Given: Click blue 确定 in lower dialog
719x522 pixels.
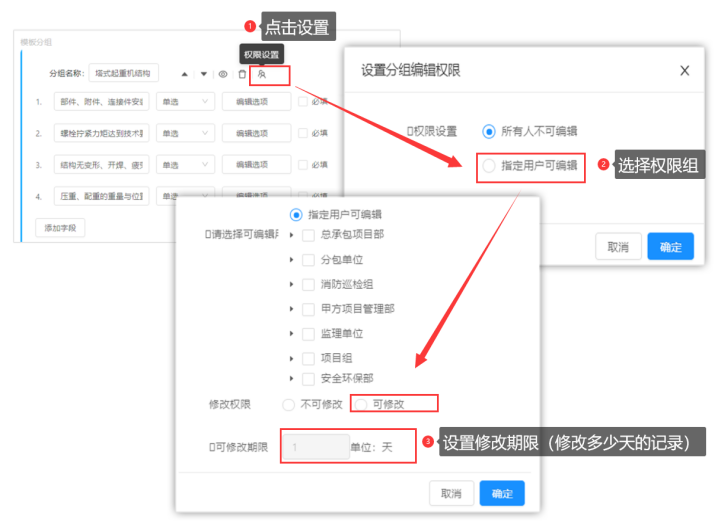Looking at the screenshot, I should point(502,493).
